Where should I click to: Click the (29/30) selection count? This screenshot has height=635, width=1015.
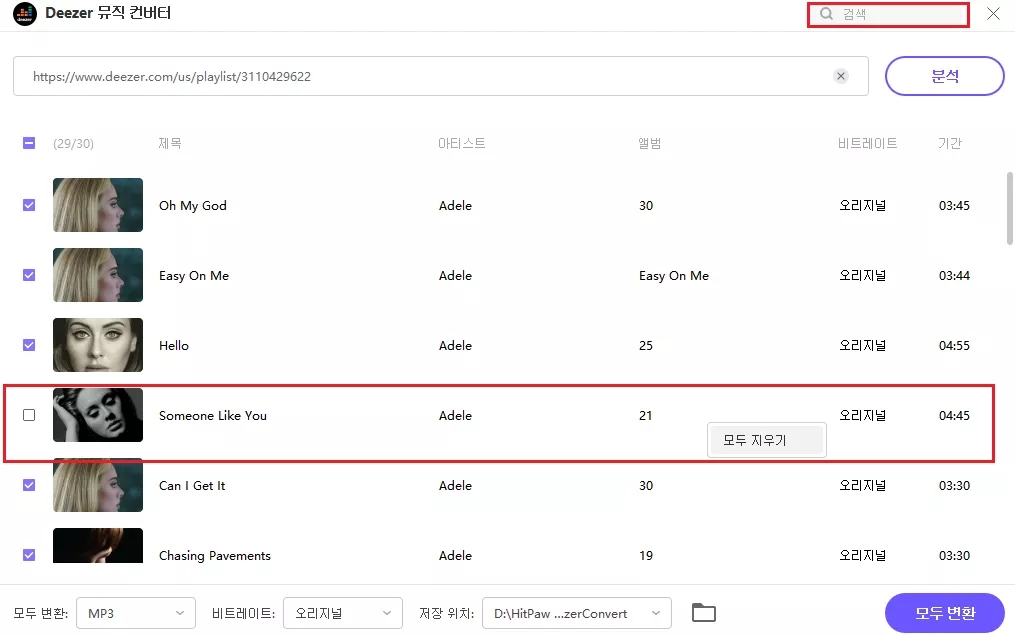pos(73,144)
